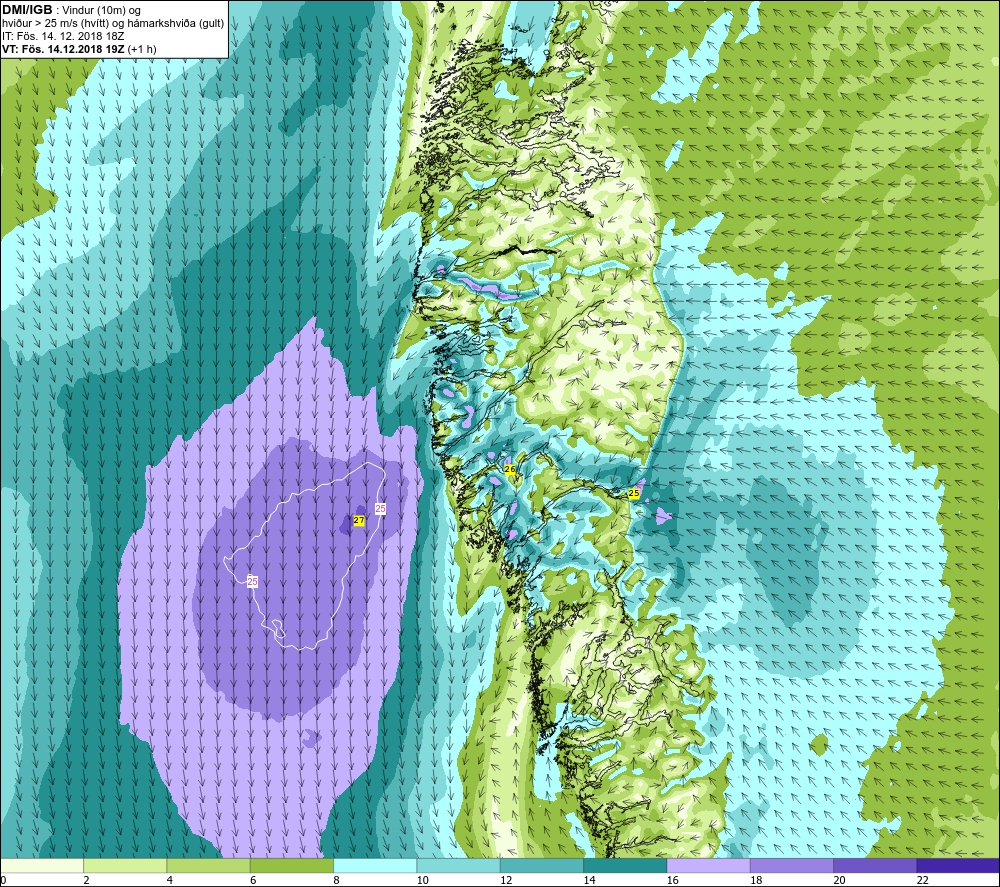Click the scale number 16 under the legend

[672, 880]
